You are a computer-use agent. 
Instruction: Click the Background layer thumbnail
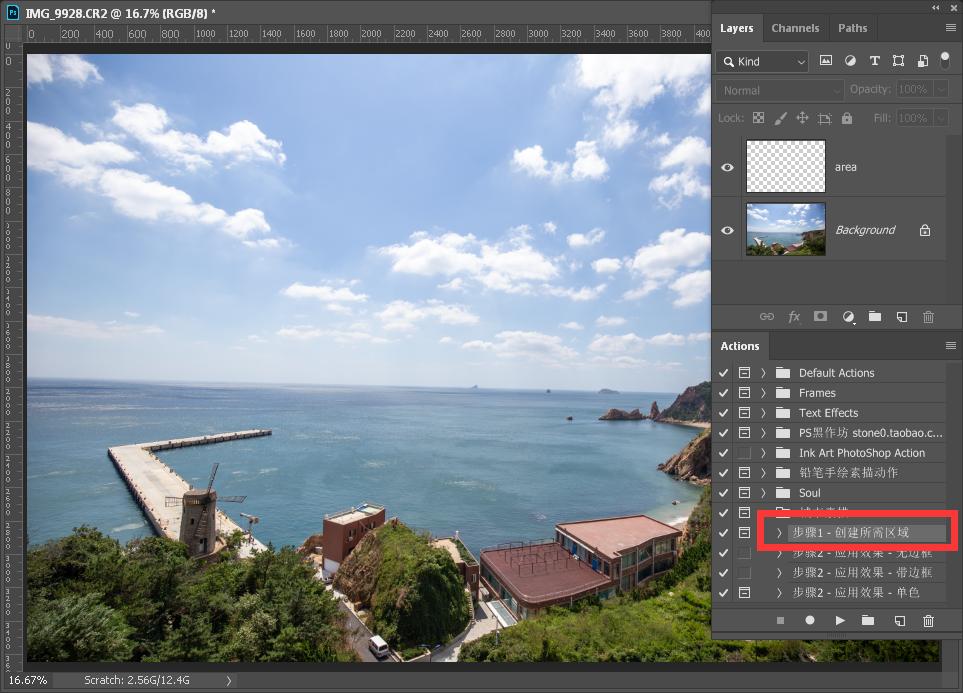pos(786,230)
